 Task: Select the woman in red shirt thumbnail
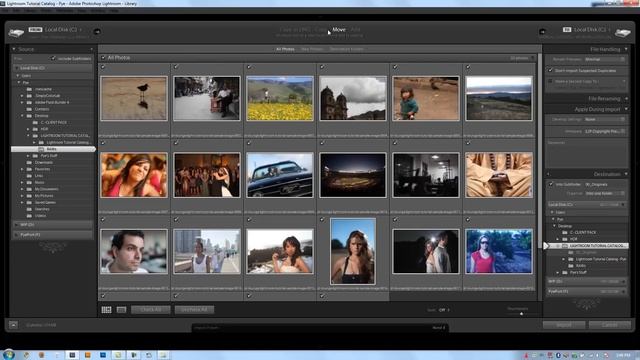499,251
